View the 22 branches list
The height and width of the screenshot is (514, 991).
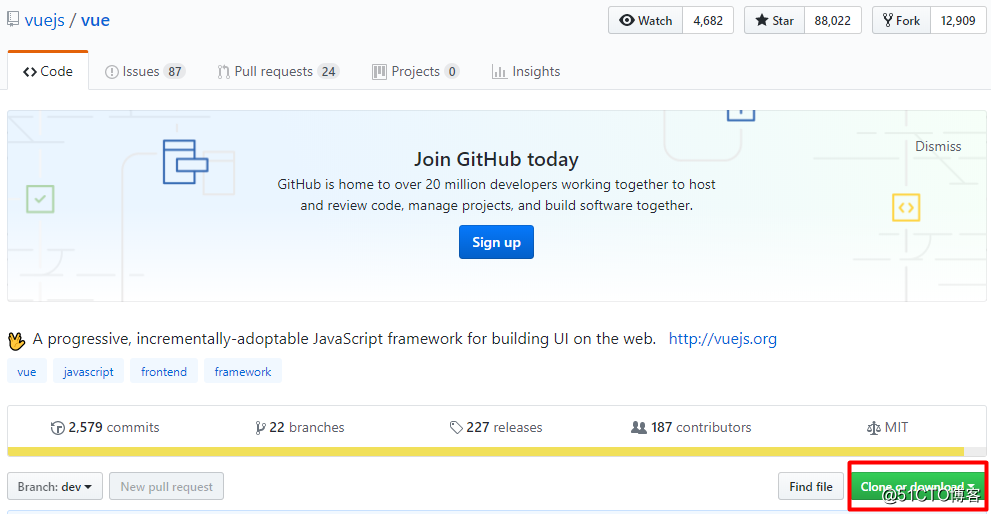[300, 427]
